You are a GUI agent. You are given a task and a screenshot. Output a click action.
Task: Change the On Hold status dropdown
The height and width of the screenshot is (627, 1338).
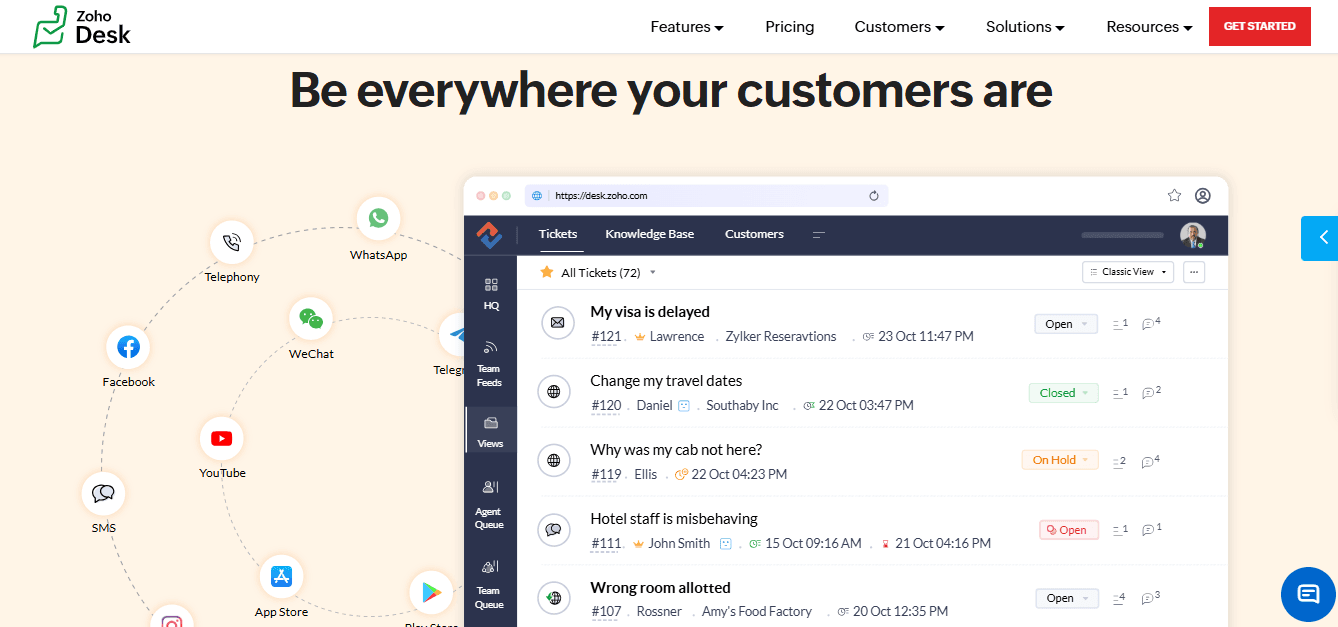tap(1060, 460)
